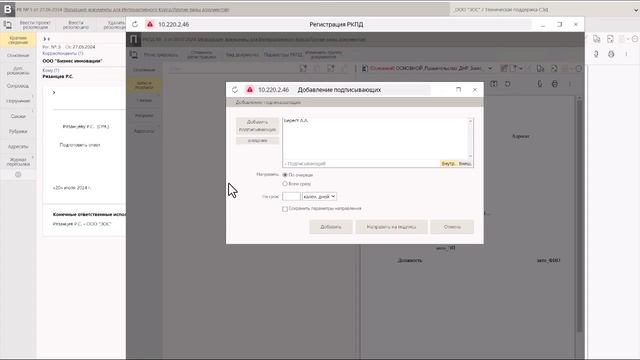Click the copy file icon in the rightmost panel toolbar
Screen dimensions: 640x360
click(596, 39)
